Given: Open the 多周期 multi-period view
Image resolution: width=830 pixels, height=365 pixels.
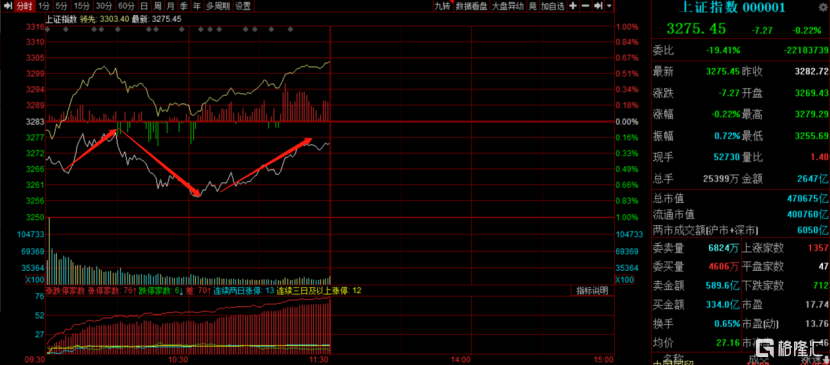Looking at the screenshot, I should click(x=218, y=6).
